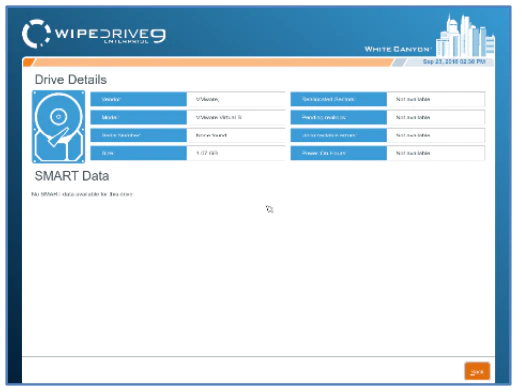Screen dimensions: 522x392
Task: Click the orange progress bar strip
Action: pos(213,62)
